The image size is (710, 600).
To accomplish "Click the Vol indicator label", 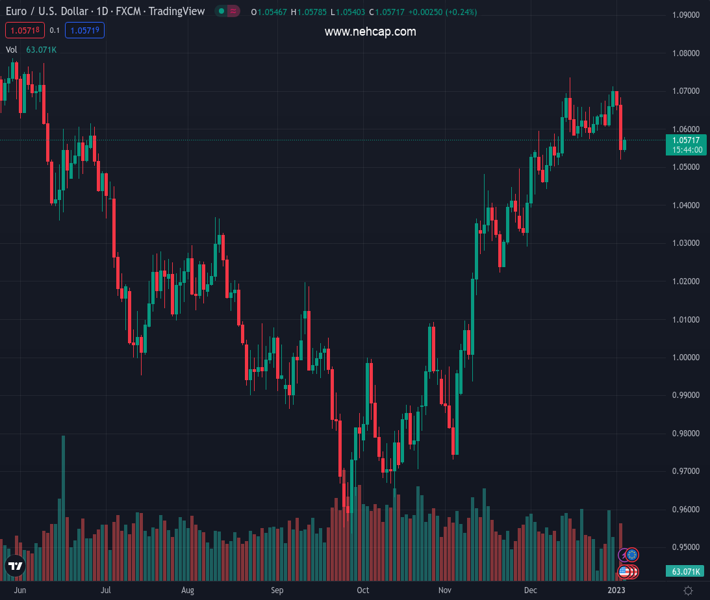I will [x=11, y=49].
